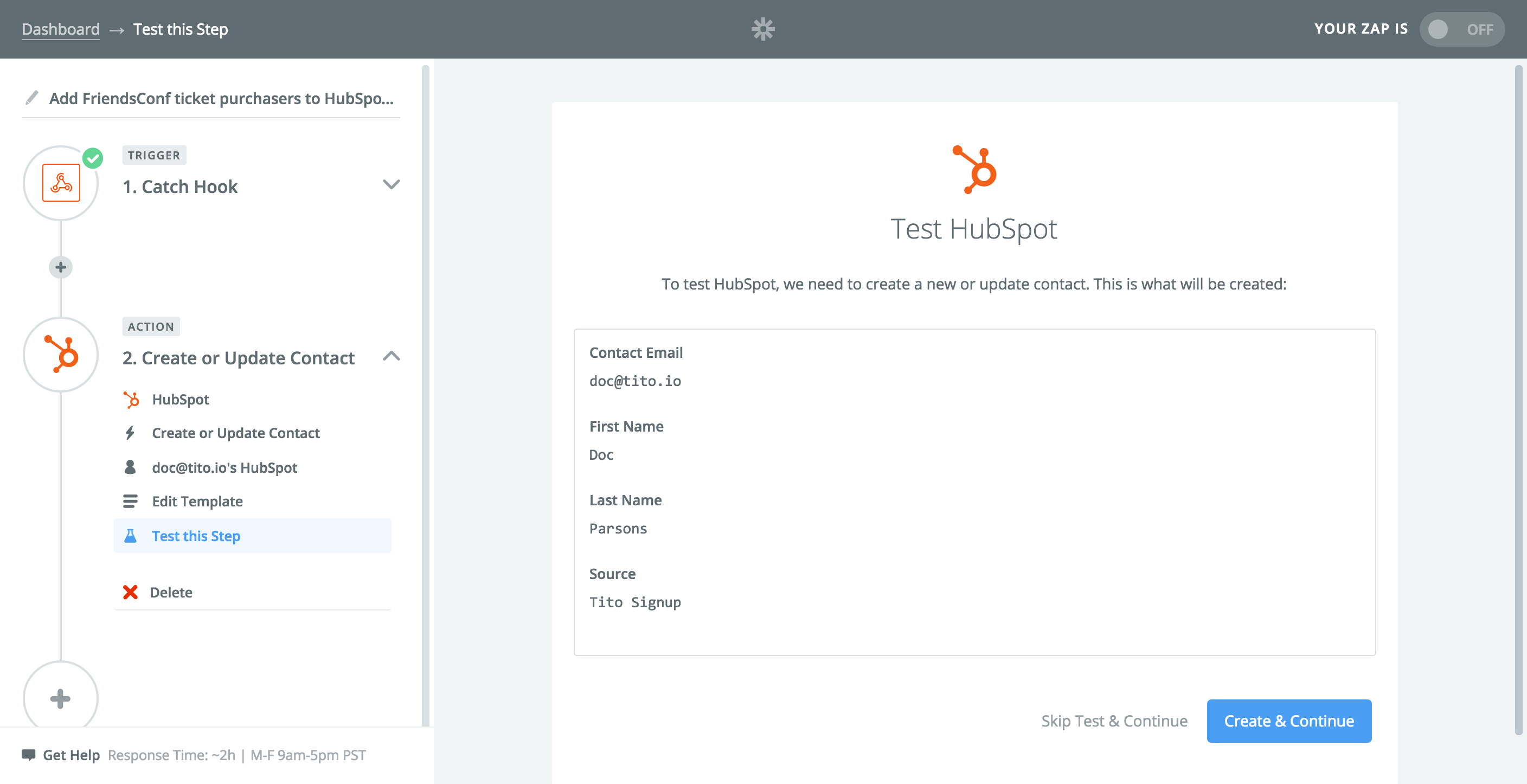Screen dimensions: 1527x784
Task: Click the Response Time ~2h text
Action: coord(171,755)
